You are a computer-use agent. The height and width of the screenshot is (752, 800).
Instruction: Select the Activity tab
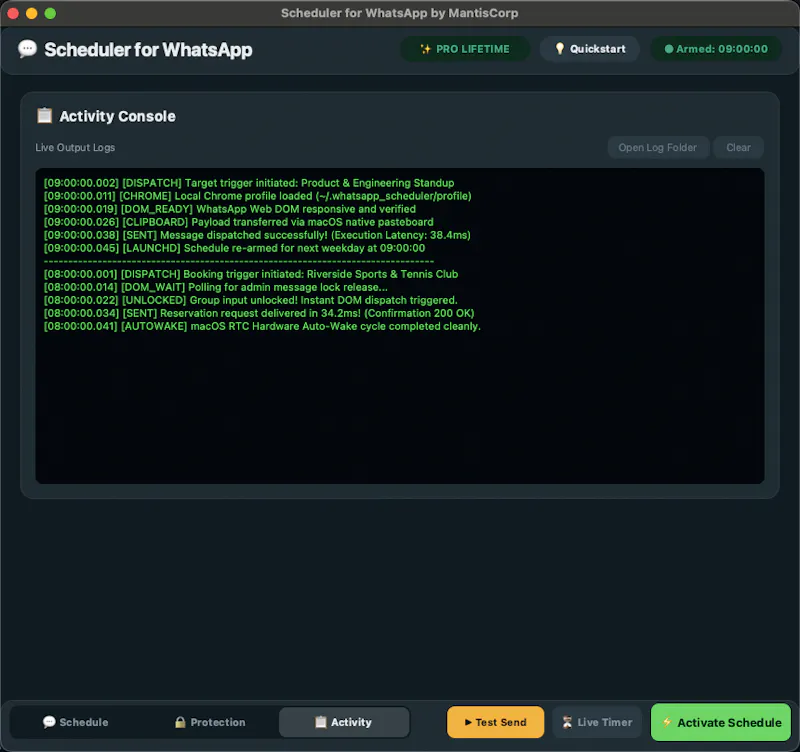(344, 722)
